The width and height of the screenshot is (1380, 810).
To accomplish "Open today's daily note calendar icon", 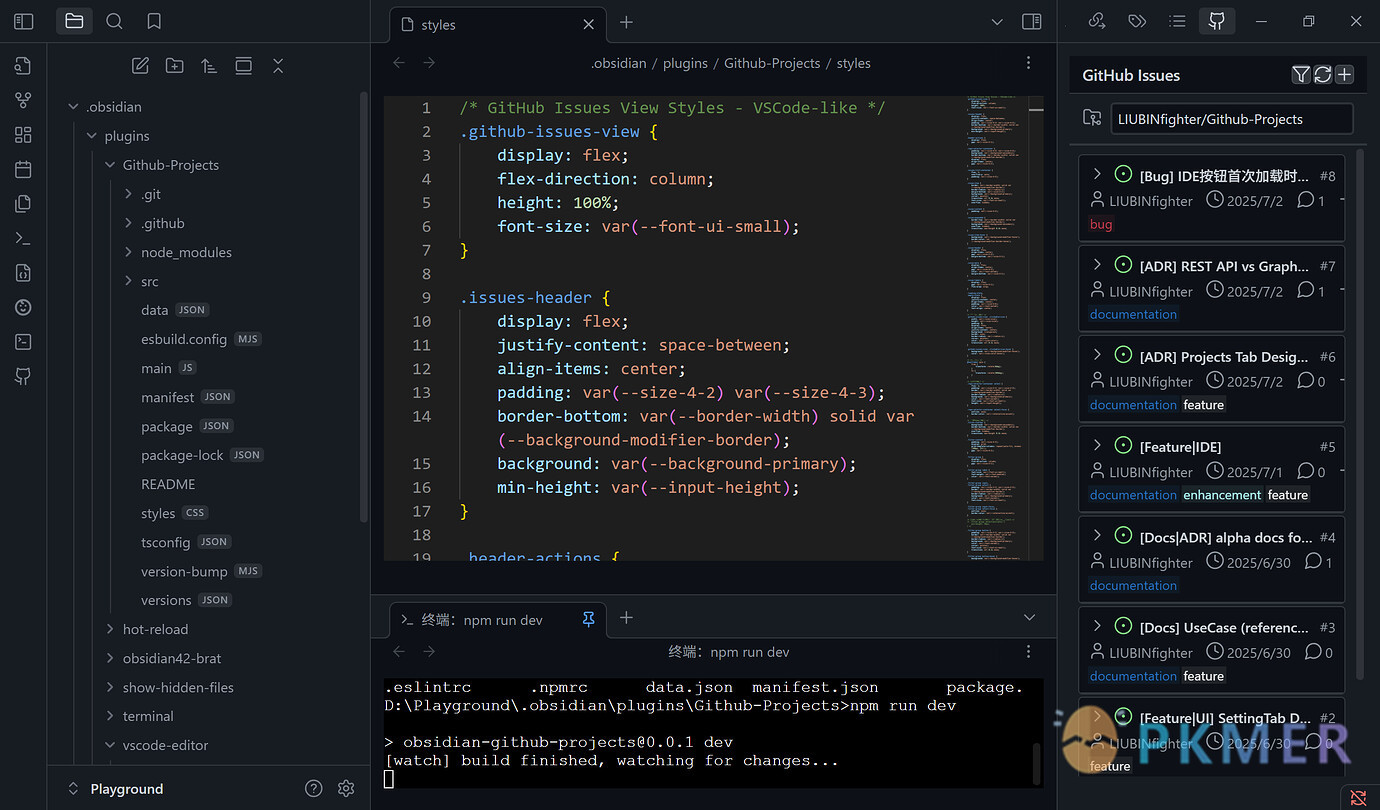I will pos(23,169).
